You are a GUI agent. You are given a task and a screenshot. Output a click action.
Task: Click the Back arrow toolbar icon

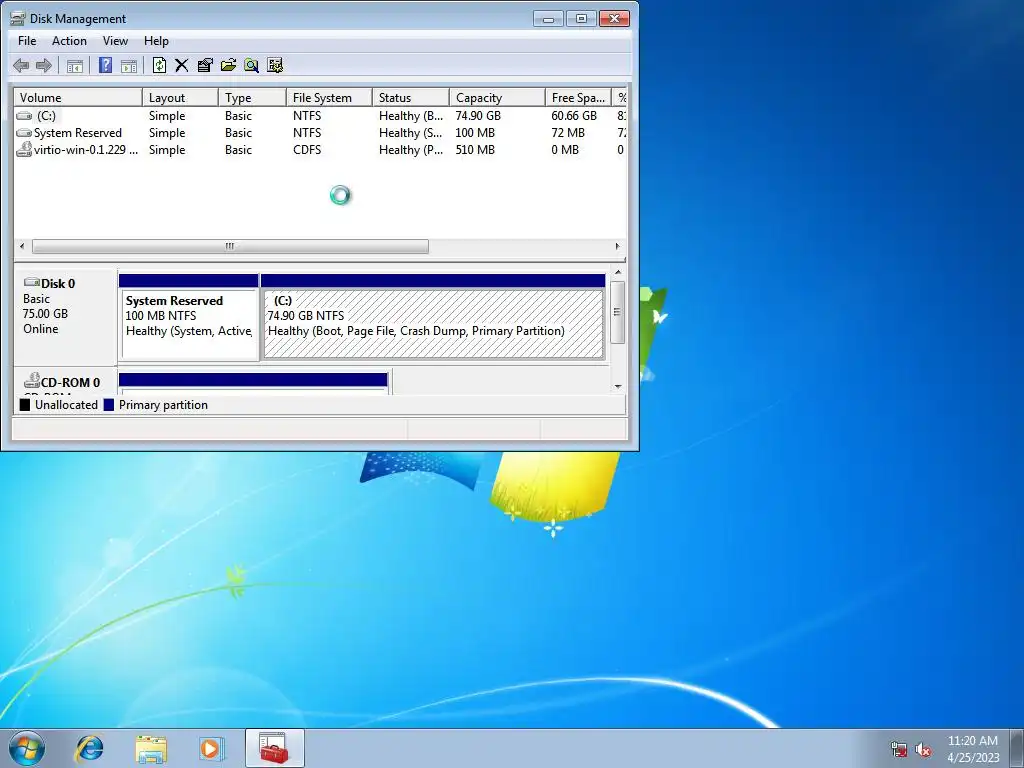[21, 65]
